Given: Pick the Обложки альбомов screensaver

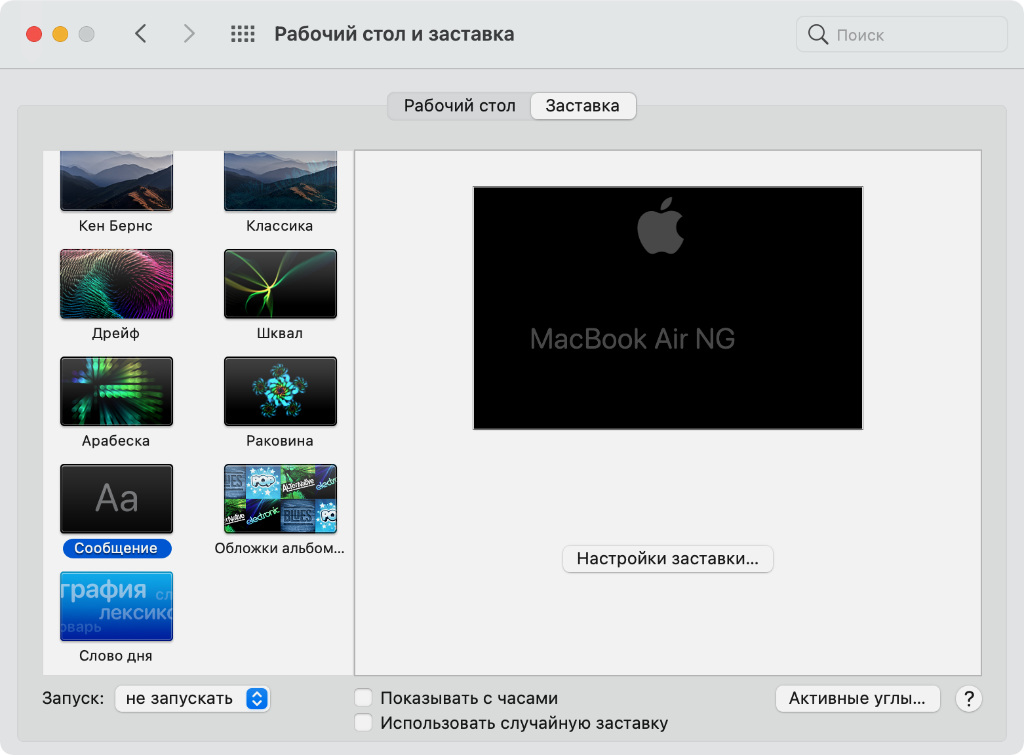Looking at the screenshot, I should [280, 498].
